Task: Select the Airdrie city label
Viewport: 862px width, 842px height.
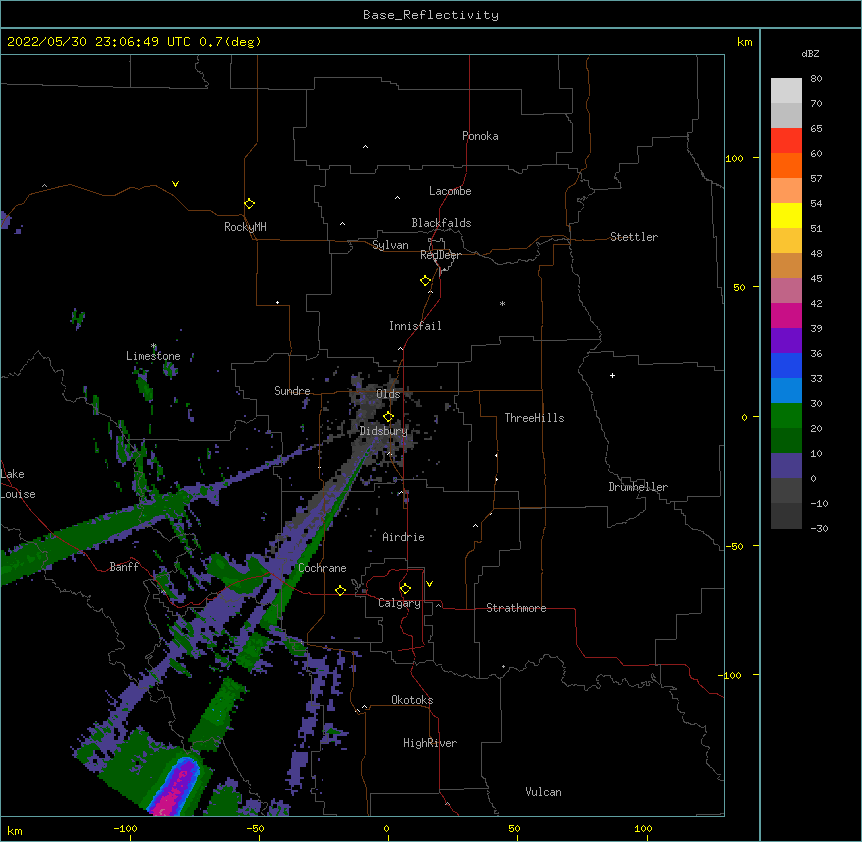Action: coord(404,537)
